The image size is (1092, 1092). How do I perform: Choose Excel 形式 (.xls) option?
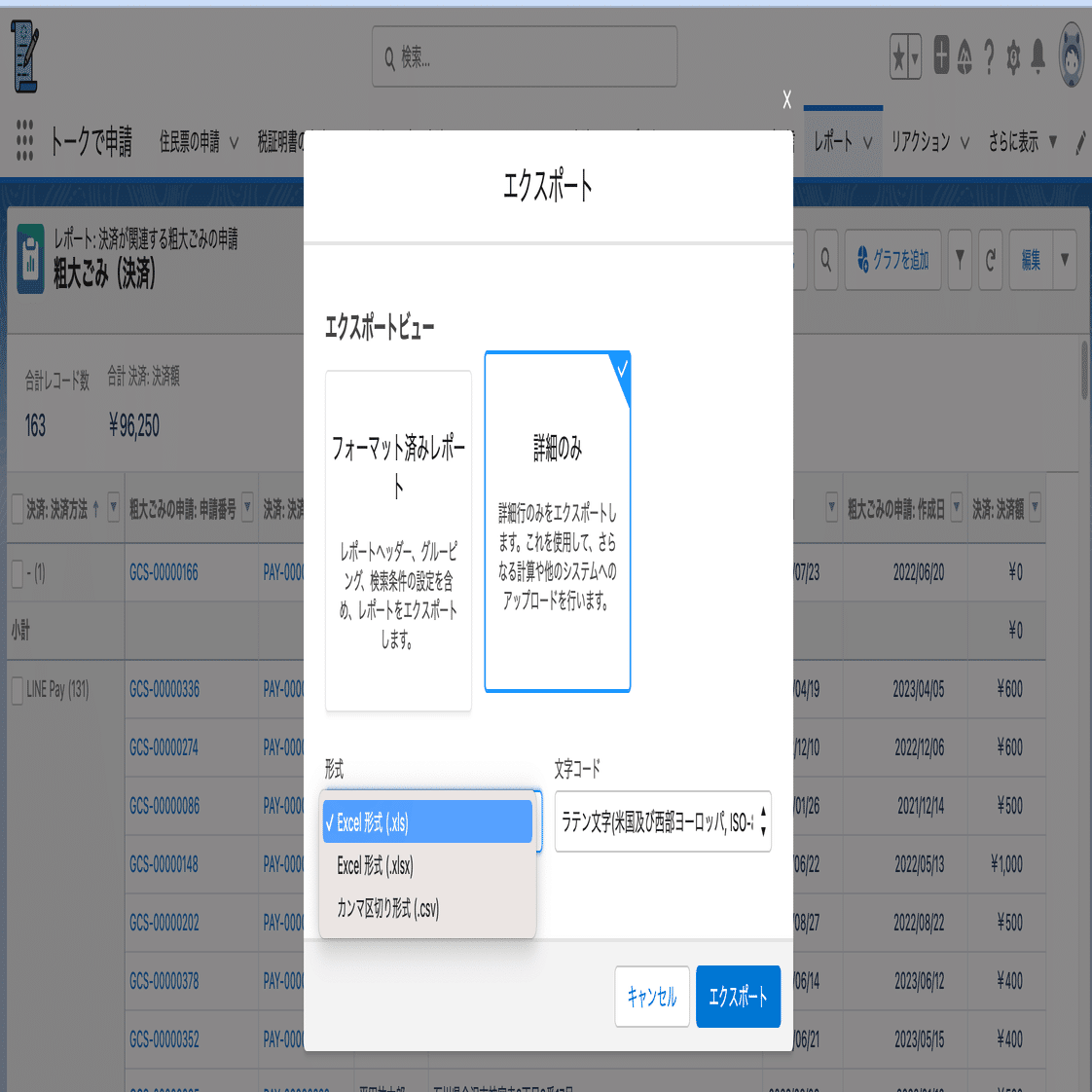point(427,821)
